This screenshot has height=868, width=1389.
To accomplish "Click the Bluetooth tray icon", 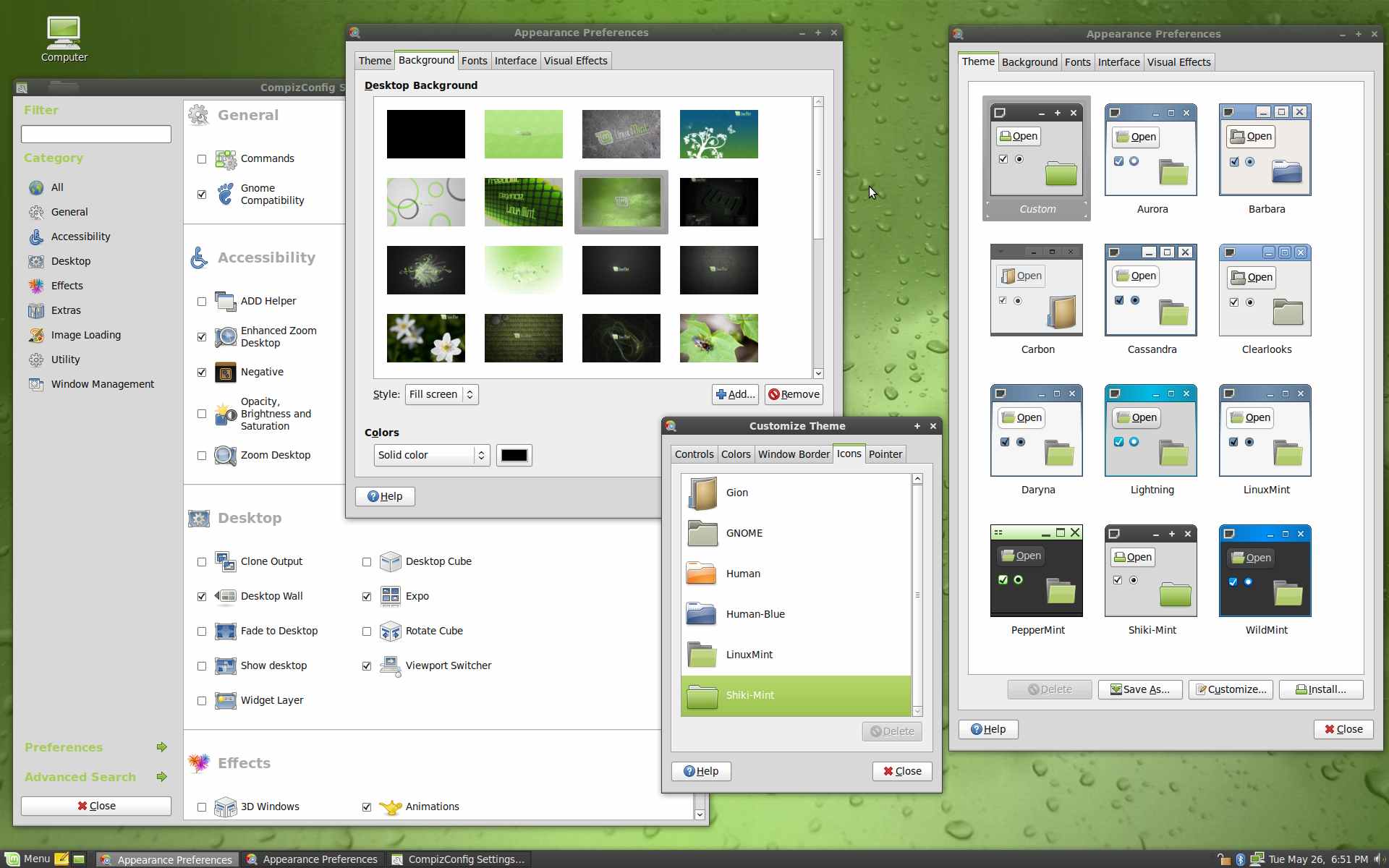I will [x=1240, y=859].
